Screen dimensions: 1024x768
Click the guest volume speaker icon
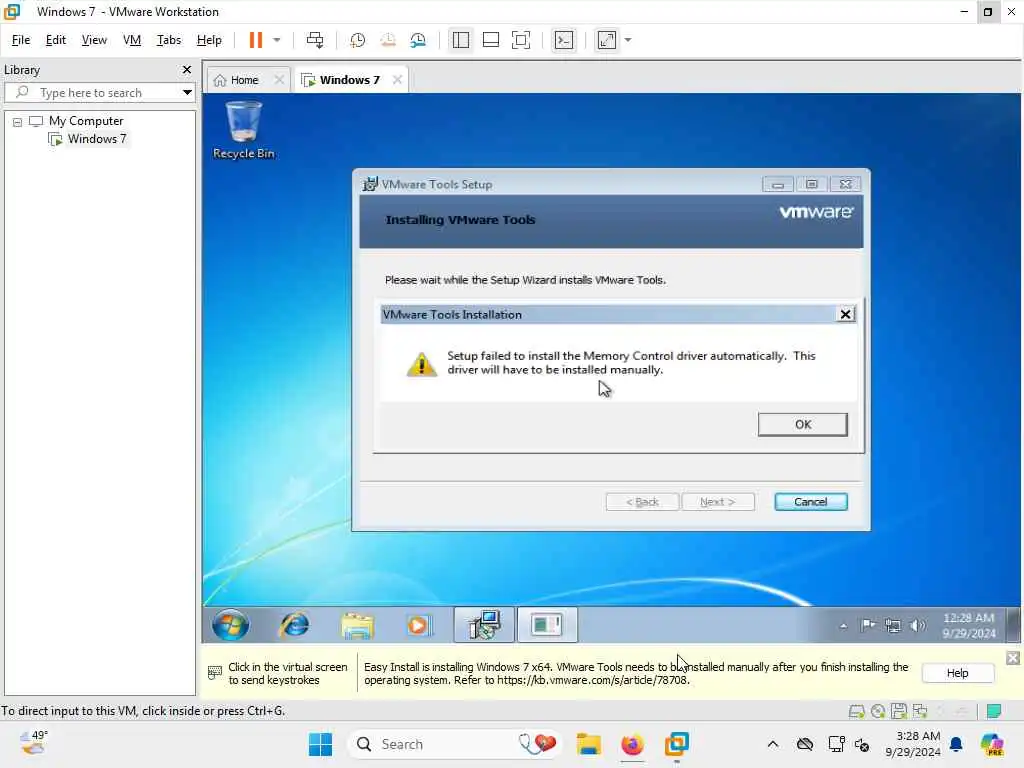pyautogui.click(x=918, y=626)
